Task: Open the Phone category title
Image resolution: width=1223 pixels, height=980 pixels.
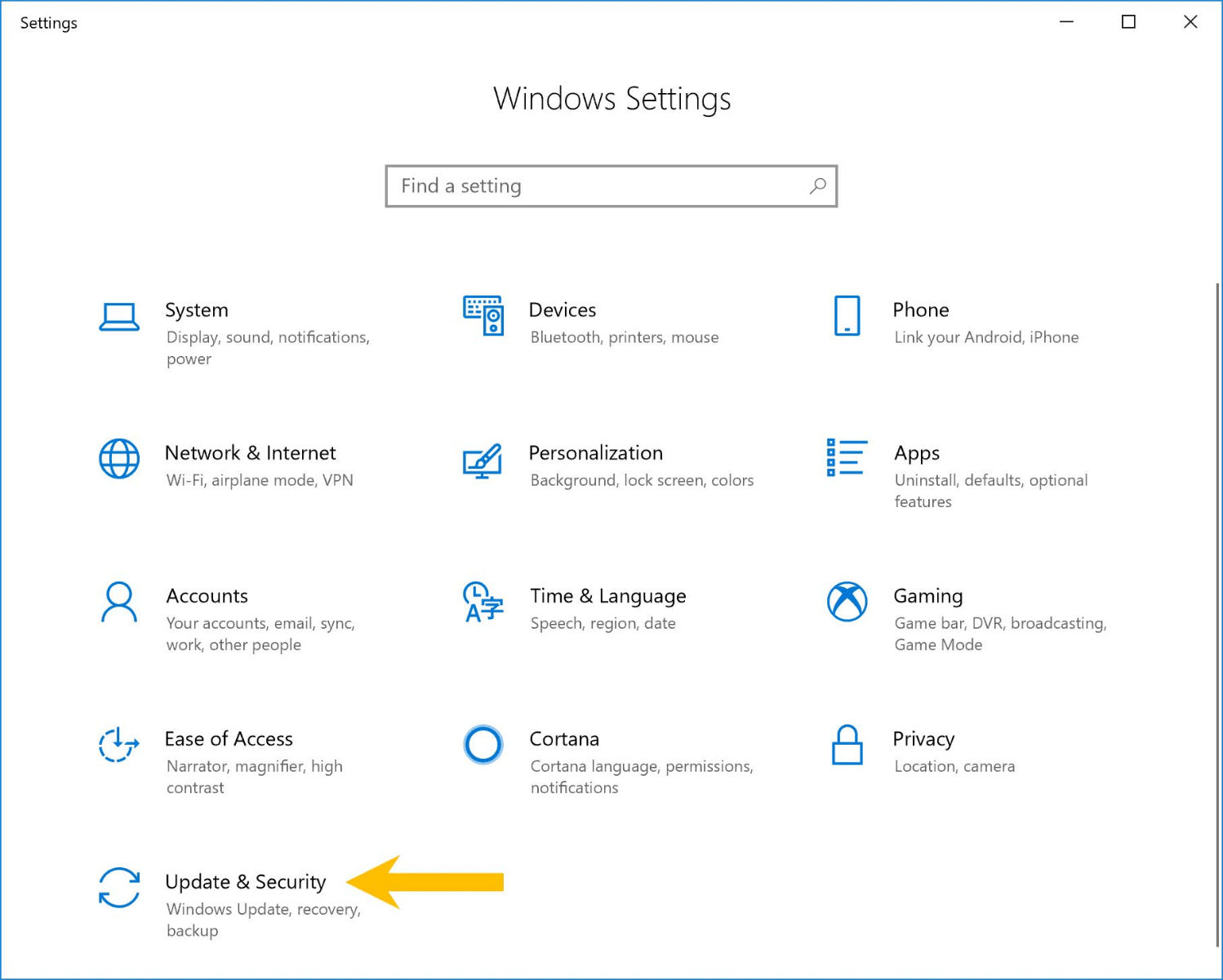Action: (x=921, y=310)
